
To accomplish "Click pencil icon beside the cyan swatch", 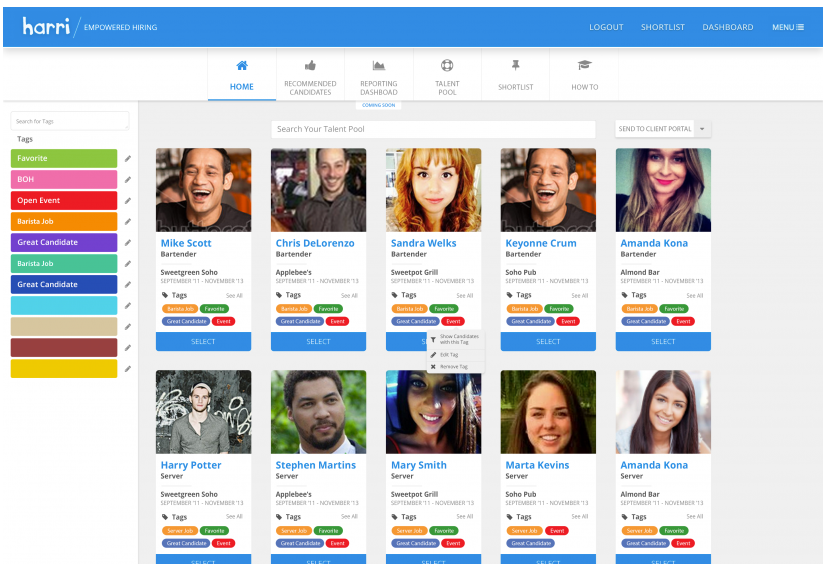I will [128, 306].
